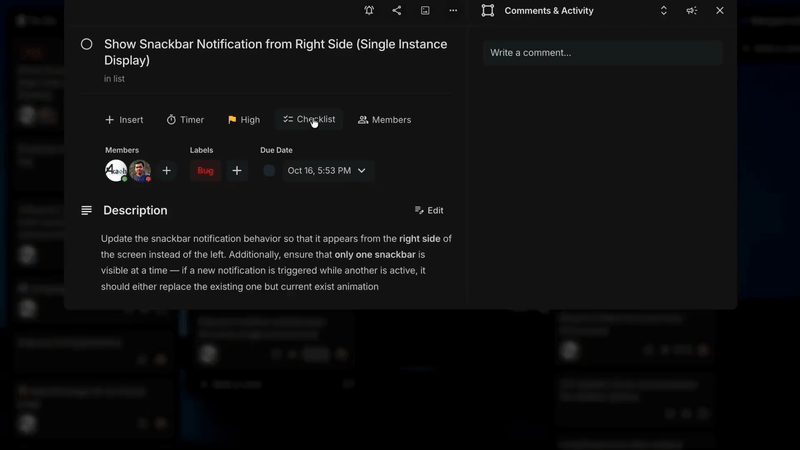Open the Members option in action row
Image resolution: width=800 pixels, height=450 pixels.
click(384, 120)
